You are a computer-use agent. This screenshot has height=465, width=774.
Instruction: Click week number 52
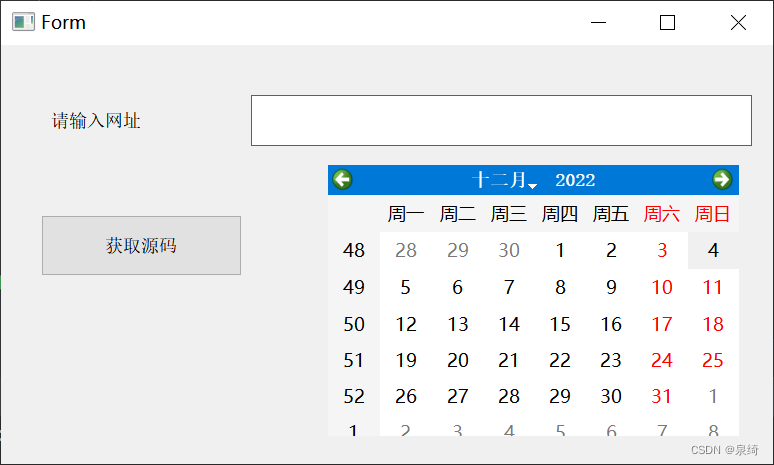[x=354, y=396]
